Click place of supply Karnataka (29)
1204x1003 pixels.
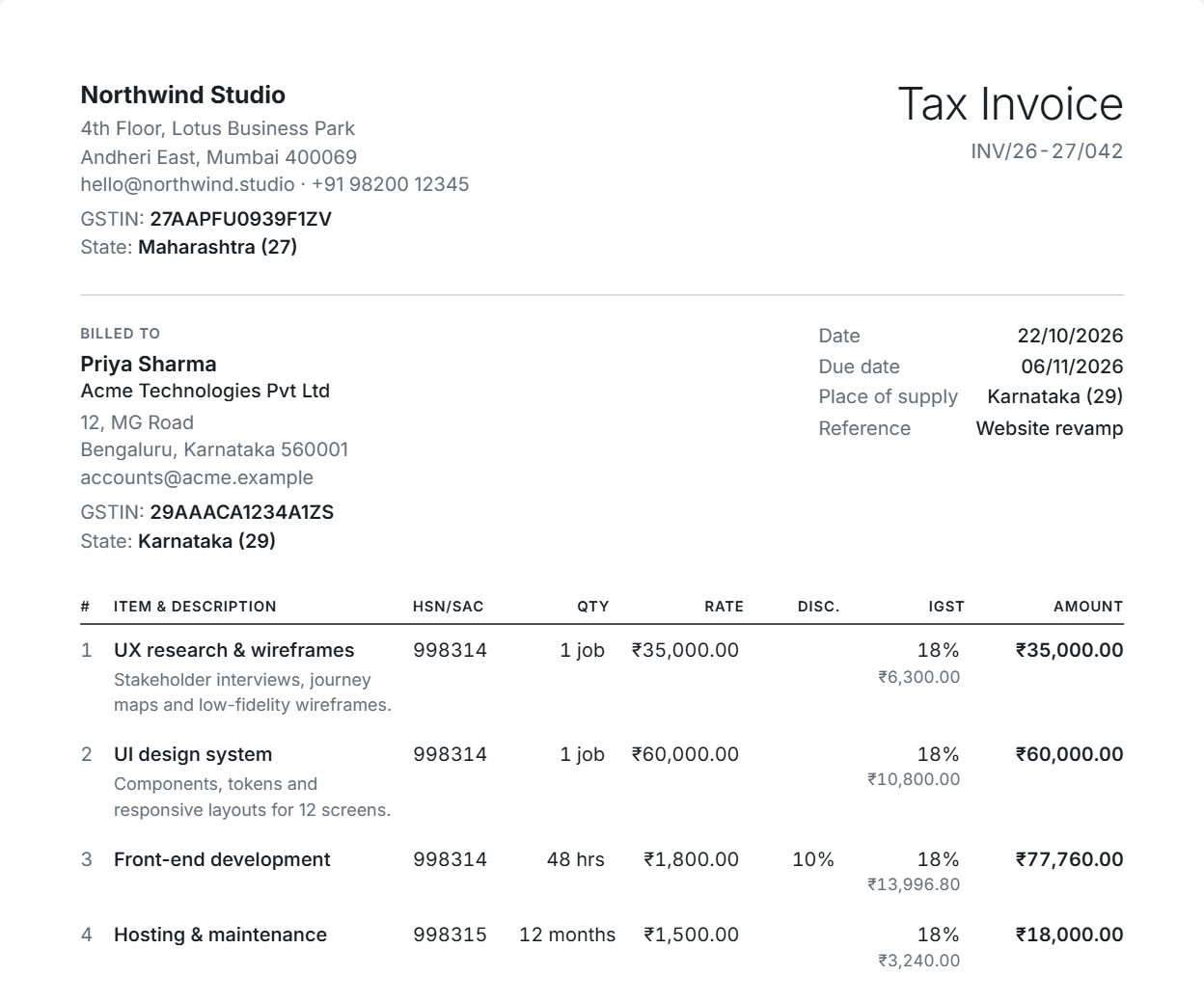pos(1055,396)
